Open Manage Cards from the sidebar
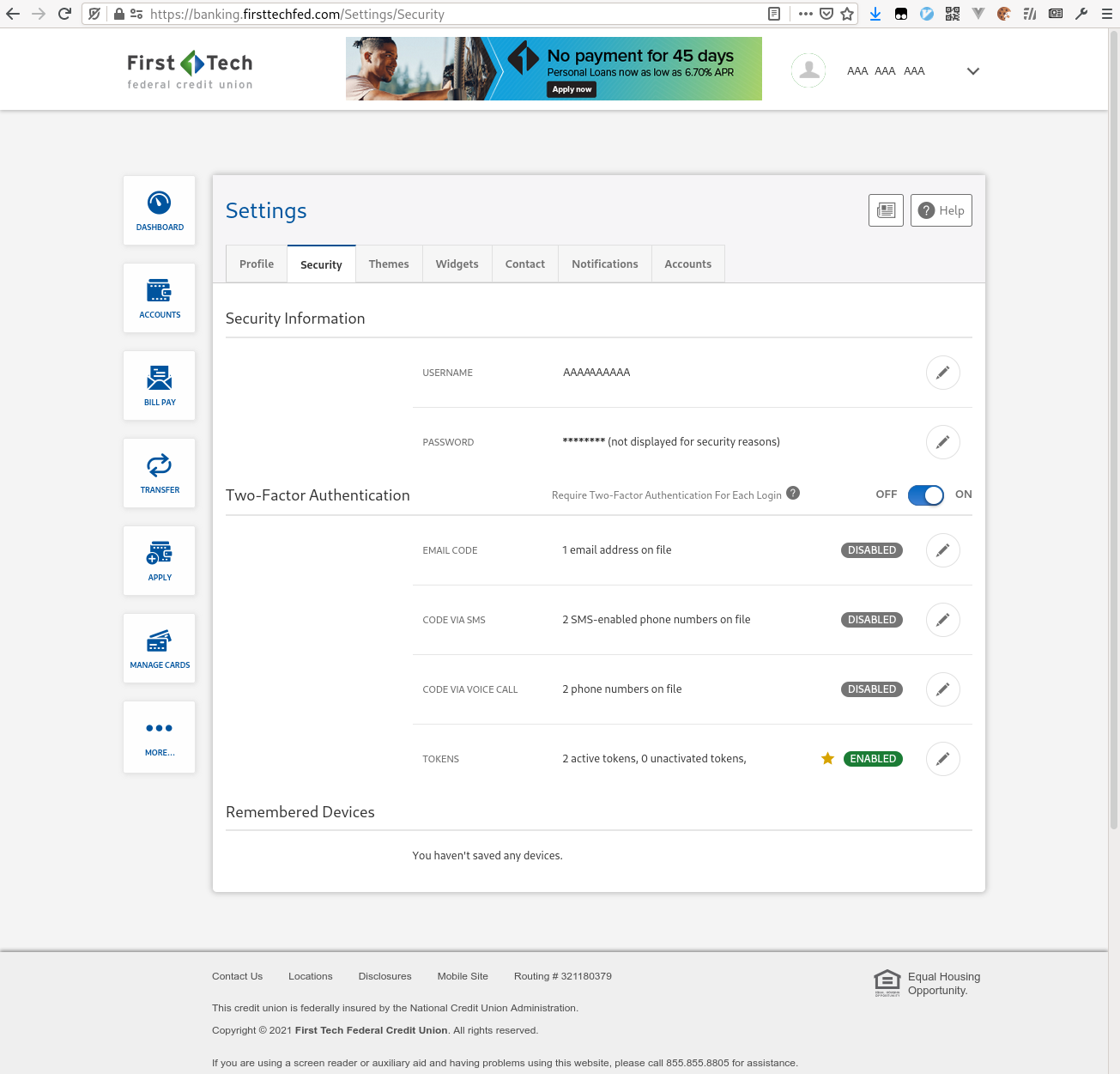Viewport: 1120px width, 1074px height. (160, 648)
